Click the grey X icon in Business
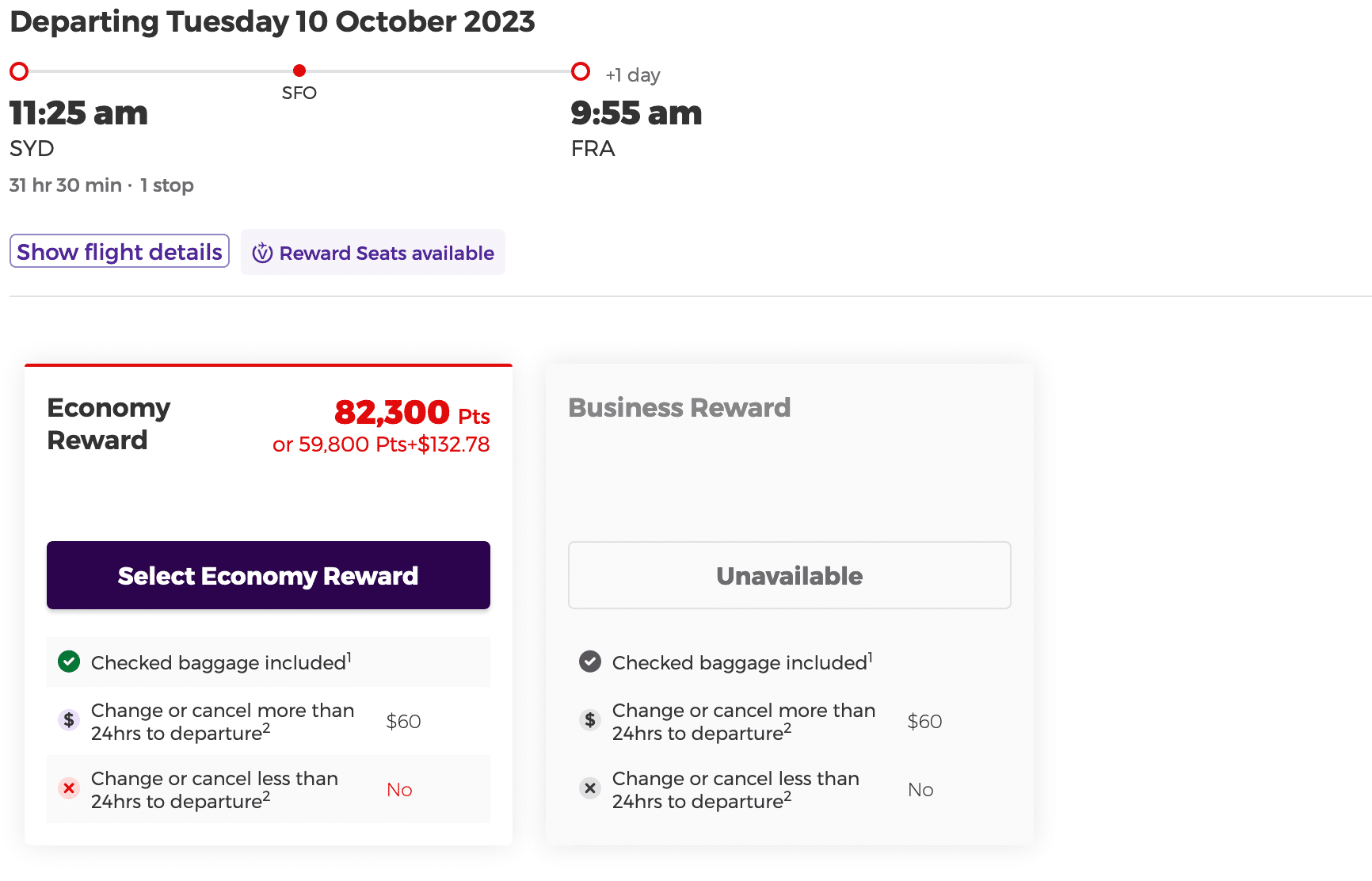Image resolution: width=1372 pixels, height=881 pixels. coord(590,788)
